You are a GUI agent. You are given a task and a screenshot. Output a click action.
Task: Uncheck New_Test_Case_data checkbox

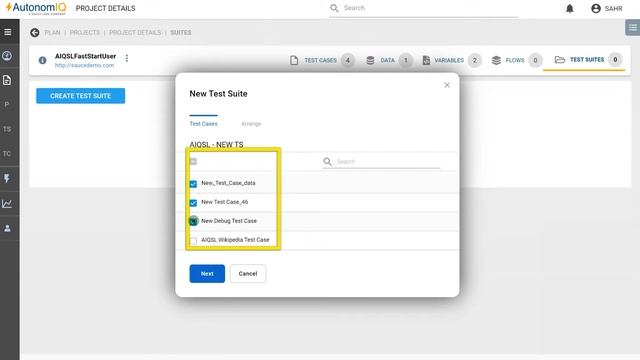[x=193, y=184]
